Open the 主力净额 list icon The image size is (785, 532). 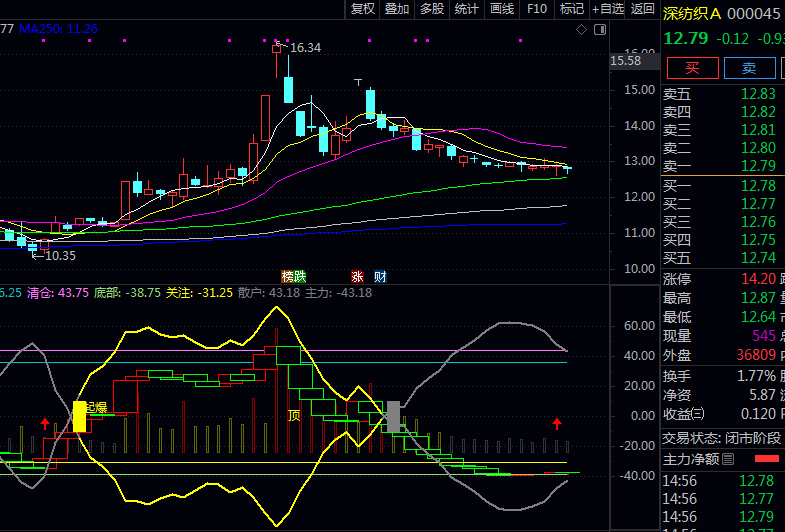click(x=728, y=459)
